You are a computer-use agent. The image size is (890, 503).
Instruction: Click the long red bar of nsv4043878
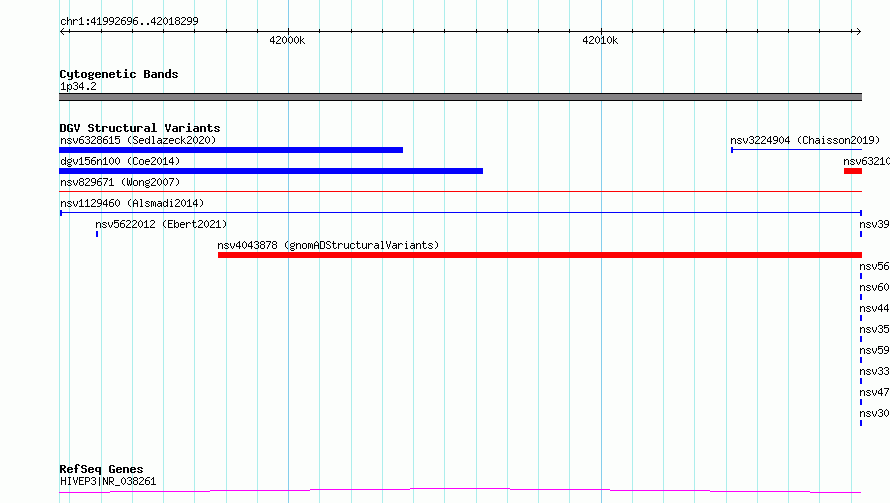coord(540,255)
